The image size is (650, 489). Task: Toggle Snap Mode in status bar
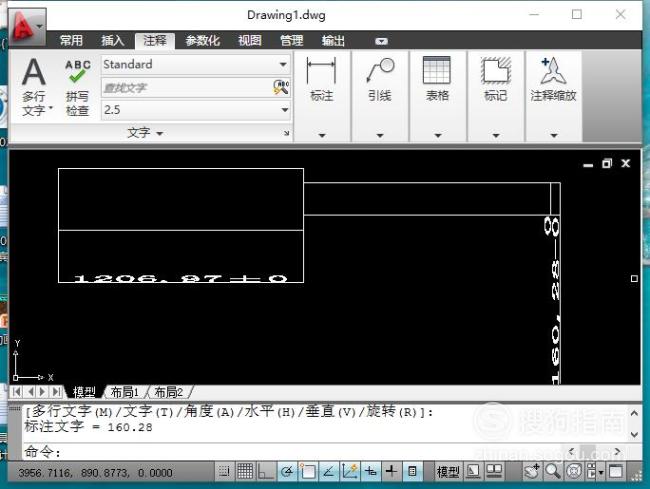pyautogui.click(x=224, y=471)
